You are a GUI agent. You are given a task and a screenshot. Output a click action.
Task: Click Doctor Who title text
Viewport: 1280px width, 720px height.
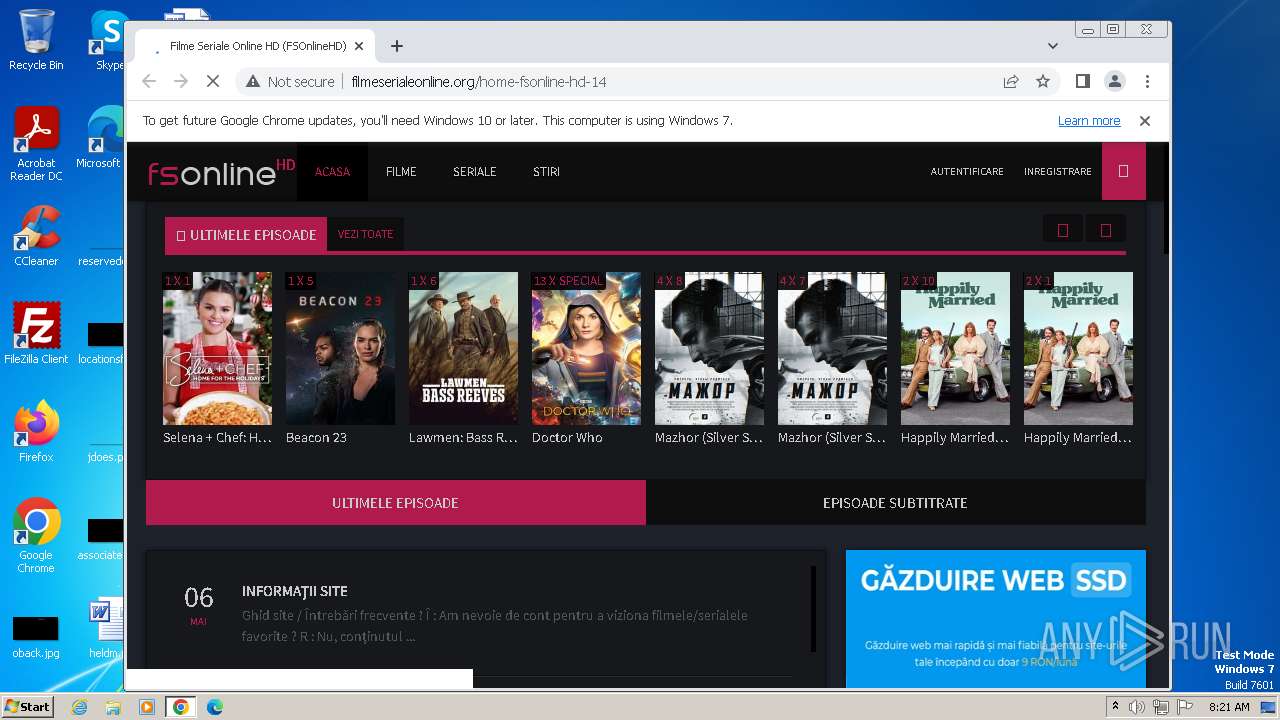coord(567,438)
